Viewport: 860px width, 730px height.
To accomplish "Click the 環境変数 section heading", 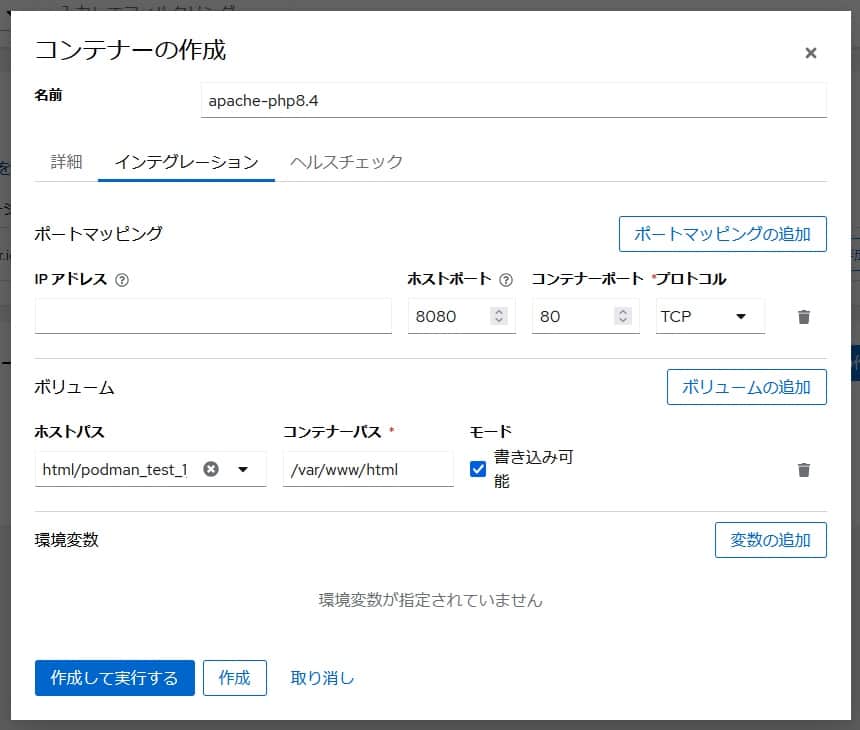I will coord(66,540).
